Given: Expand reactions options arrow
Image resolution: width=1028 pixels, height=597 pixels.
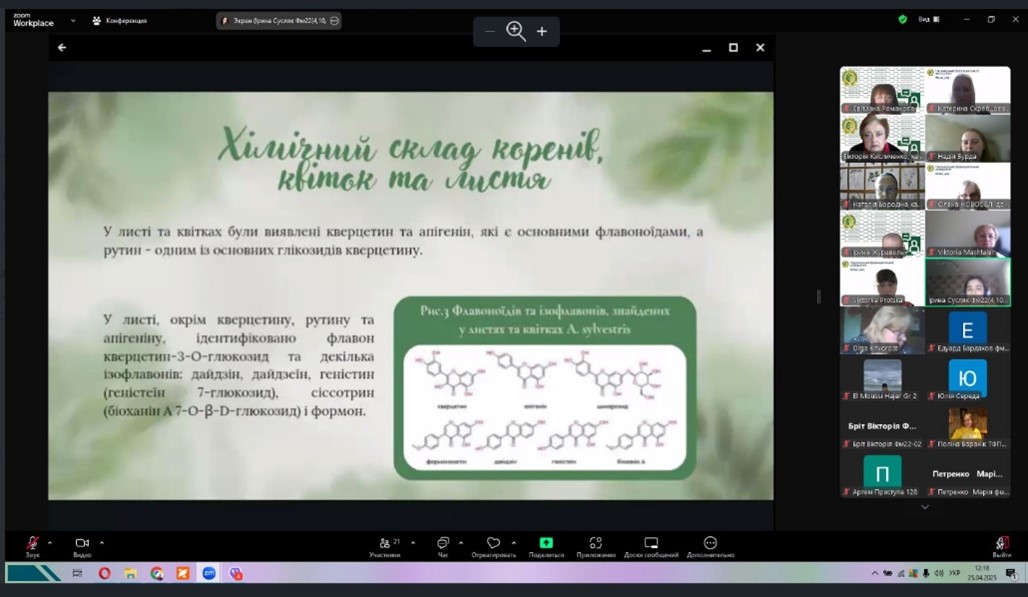Looking at the screenshot, I should (x=513, y=543).
